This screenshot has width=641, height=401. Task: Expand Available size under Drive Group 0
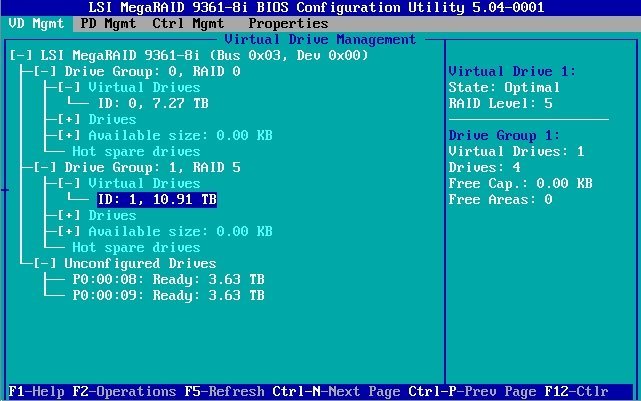click(x=69, y=135)
